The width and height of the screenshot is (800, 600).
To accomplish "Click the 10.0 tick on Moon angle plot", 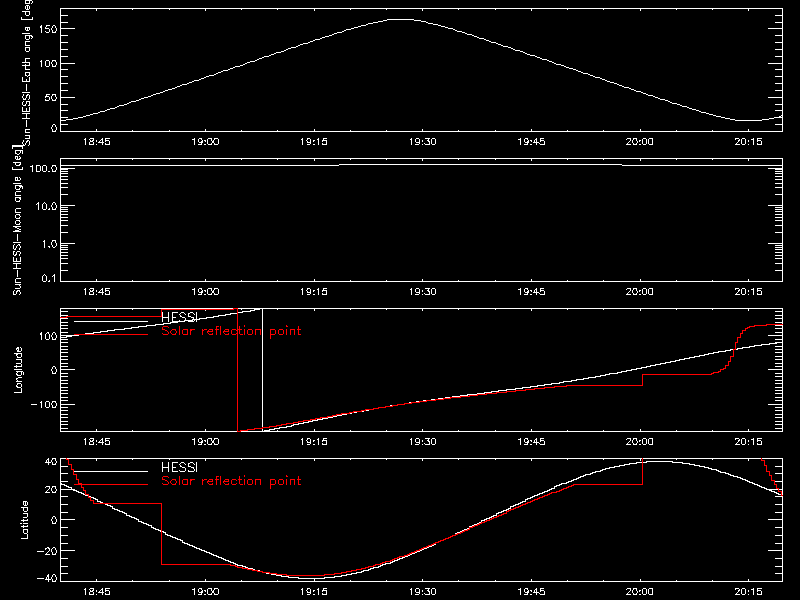I will pyautogui.click(x=46, y=206).
